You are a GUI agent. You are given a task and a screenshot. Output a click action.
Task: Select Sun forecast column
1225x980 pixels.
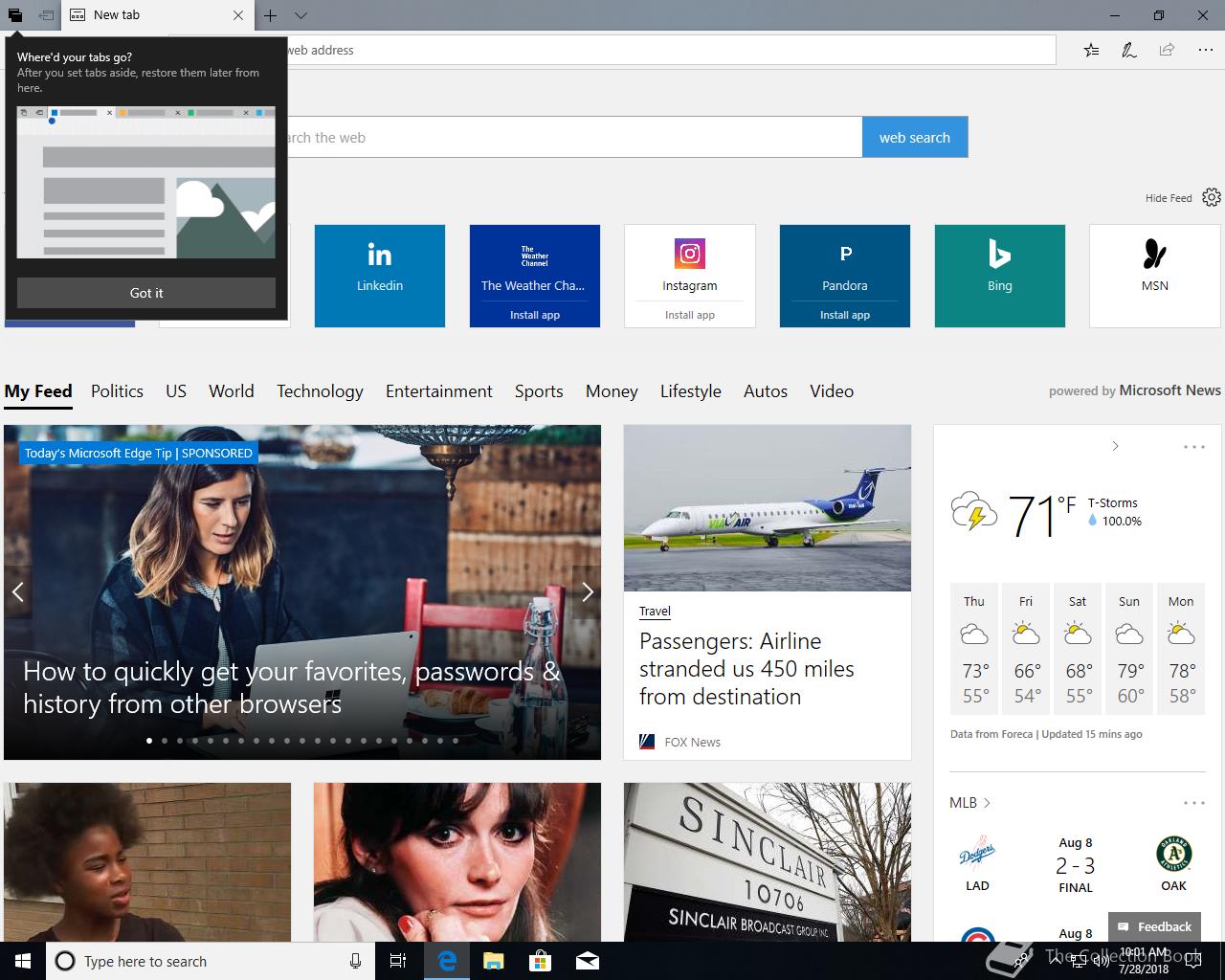pyautogui.click(x=1129, y=649)
